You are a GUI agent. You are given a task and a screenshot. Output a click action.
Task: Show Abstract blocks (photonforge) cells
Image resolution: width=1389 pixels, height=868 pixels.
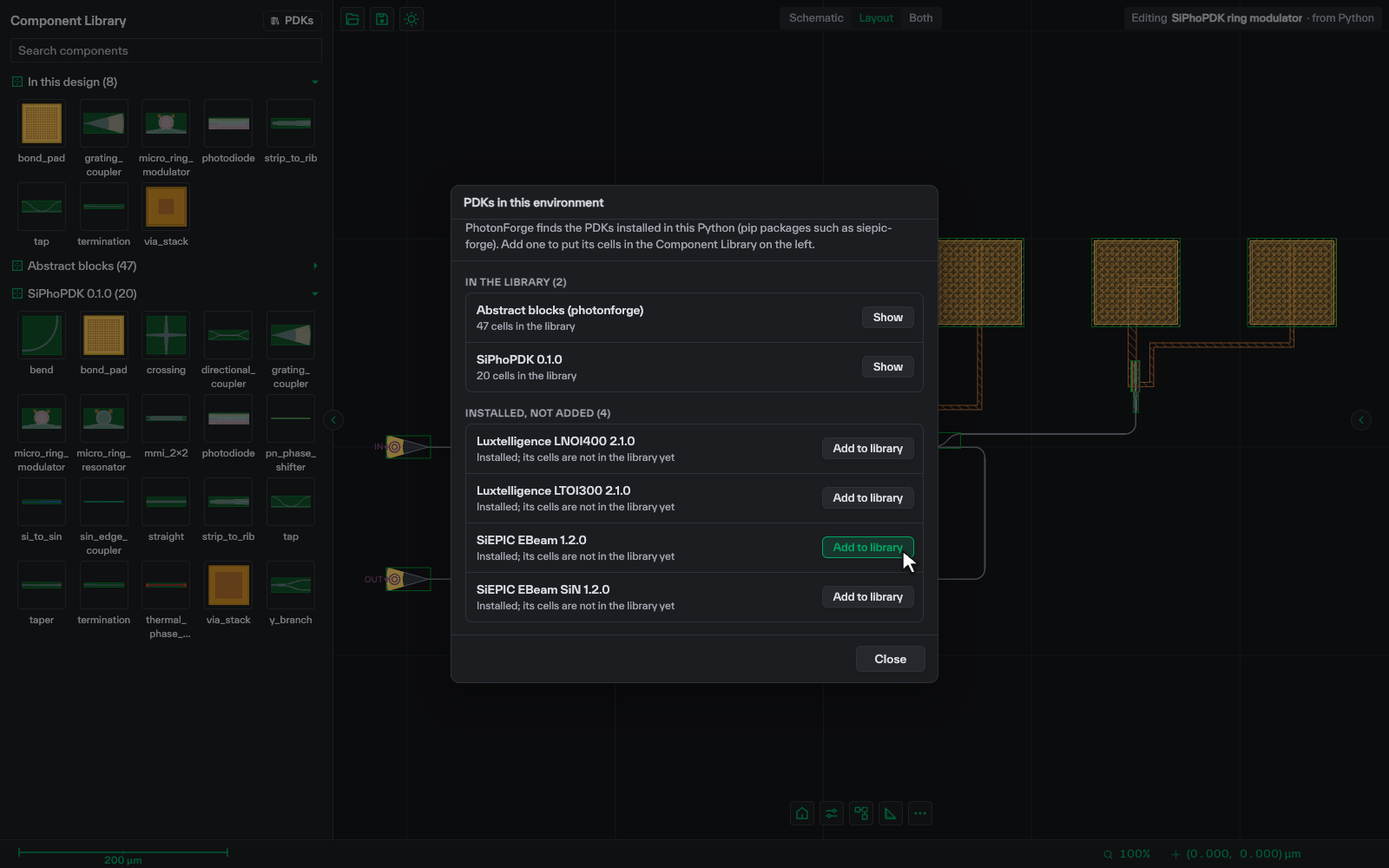point(887,318)
